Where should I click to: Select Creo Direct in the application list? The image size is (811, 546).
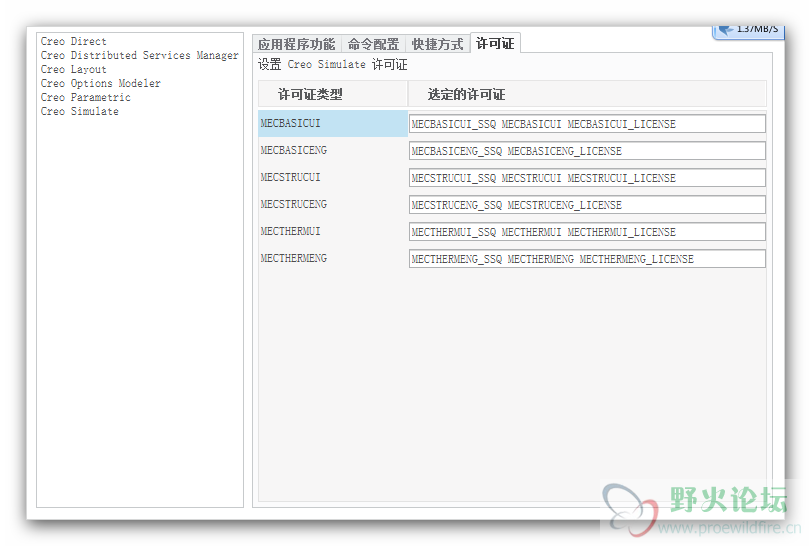click(x=73, y=41)
